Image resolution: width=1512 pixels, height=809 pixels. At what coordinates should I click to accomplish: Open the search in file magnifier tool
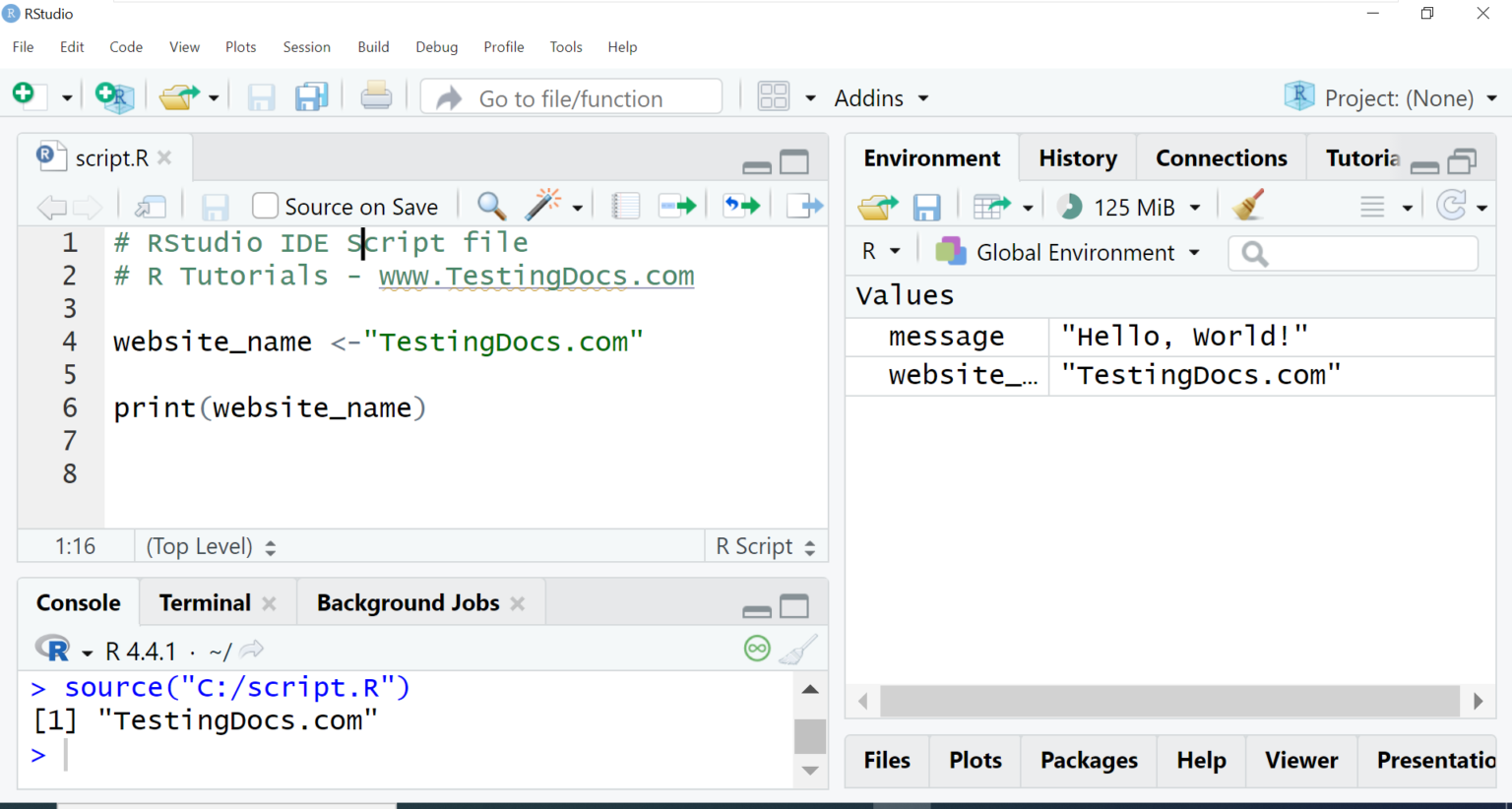(x=490, y=206)
